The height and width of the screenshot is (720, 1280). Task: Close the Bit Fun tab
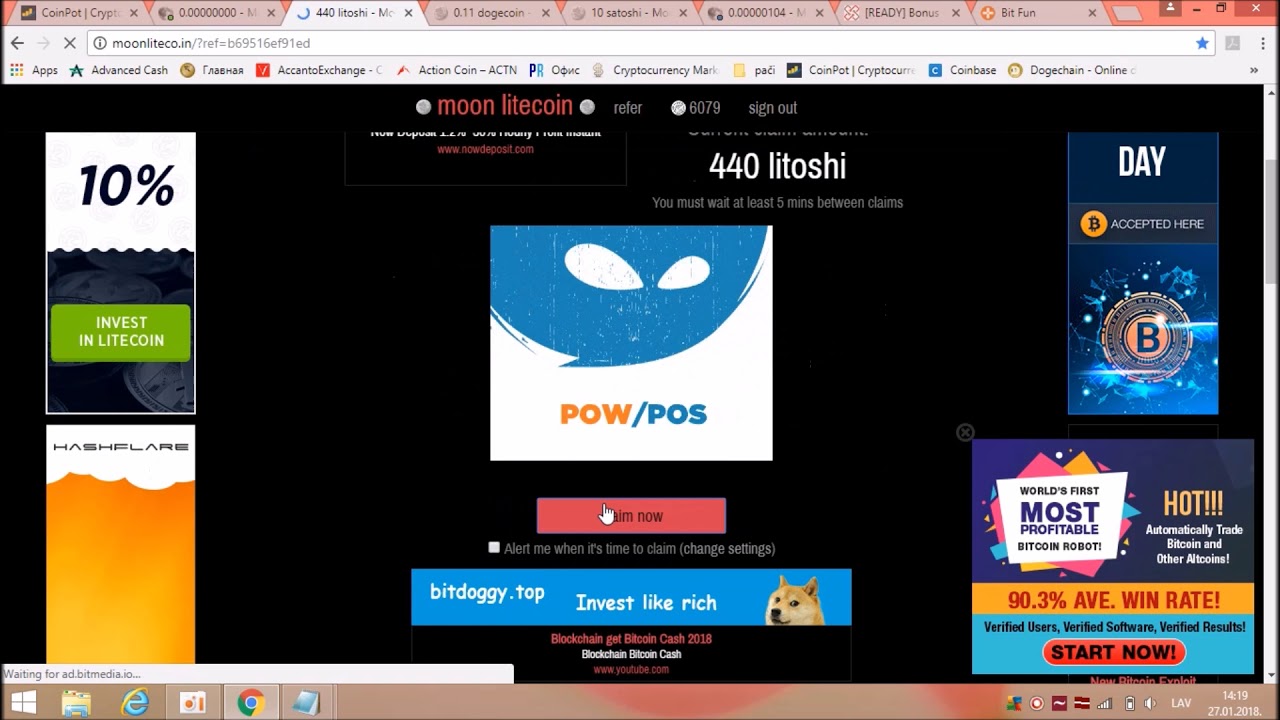(x=1092, y=13)
